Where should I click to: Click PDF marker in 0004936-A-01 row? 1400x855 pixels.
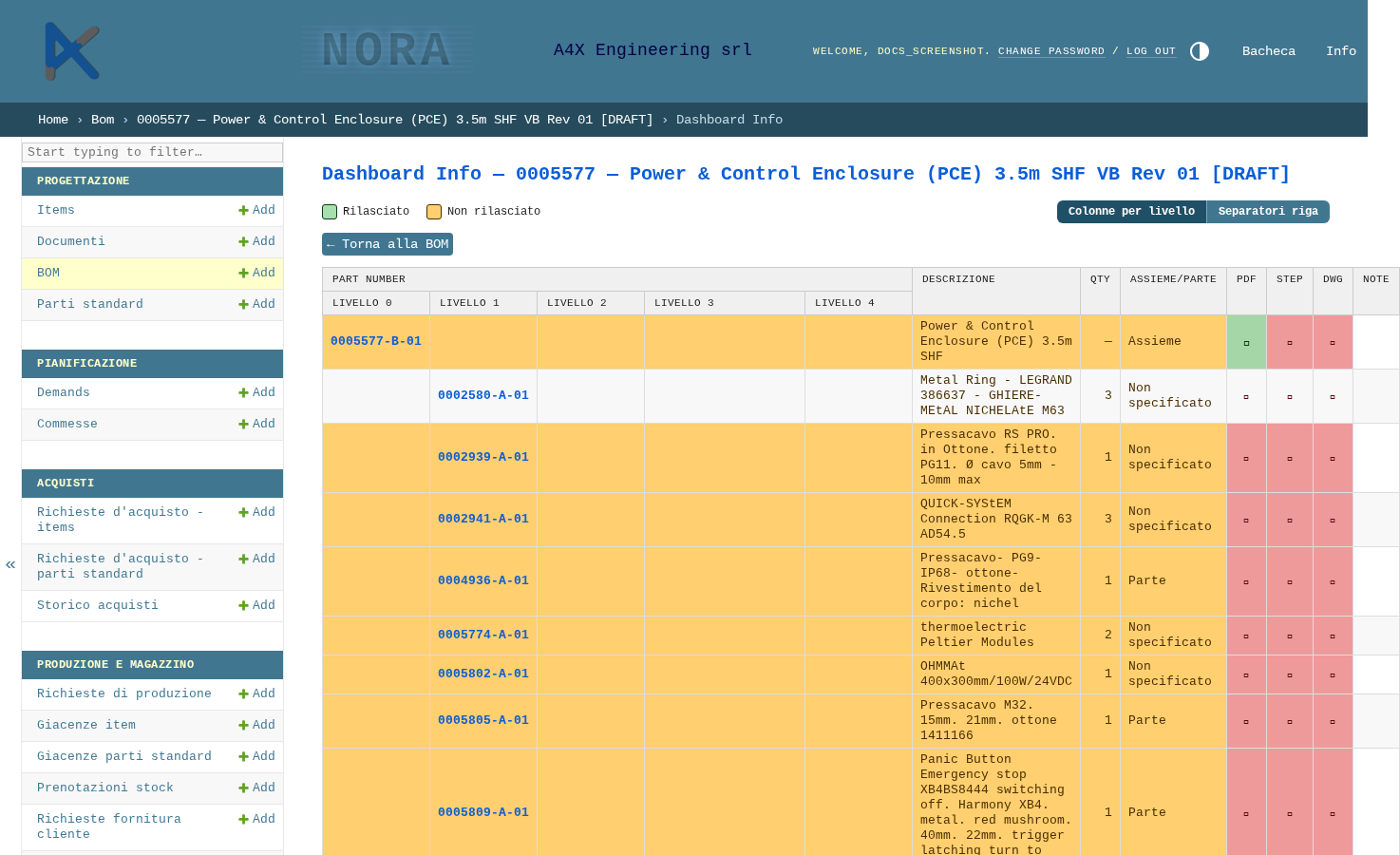(x=1246, y=582)
